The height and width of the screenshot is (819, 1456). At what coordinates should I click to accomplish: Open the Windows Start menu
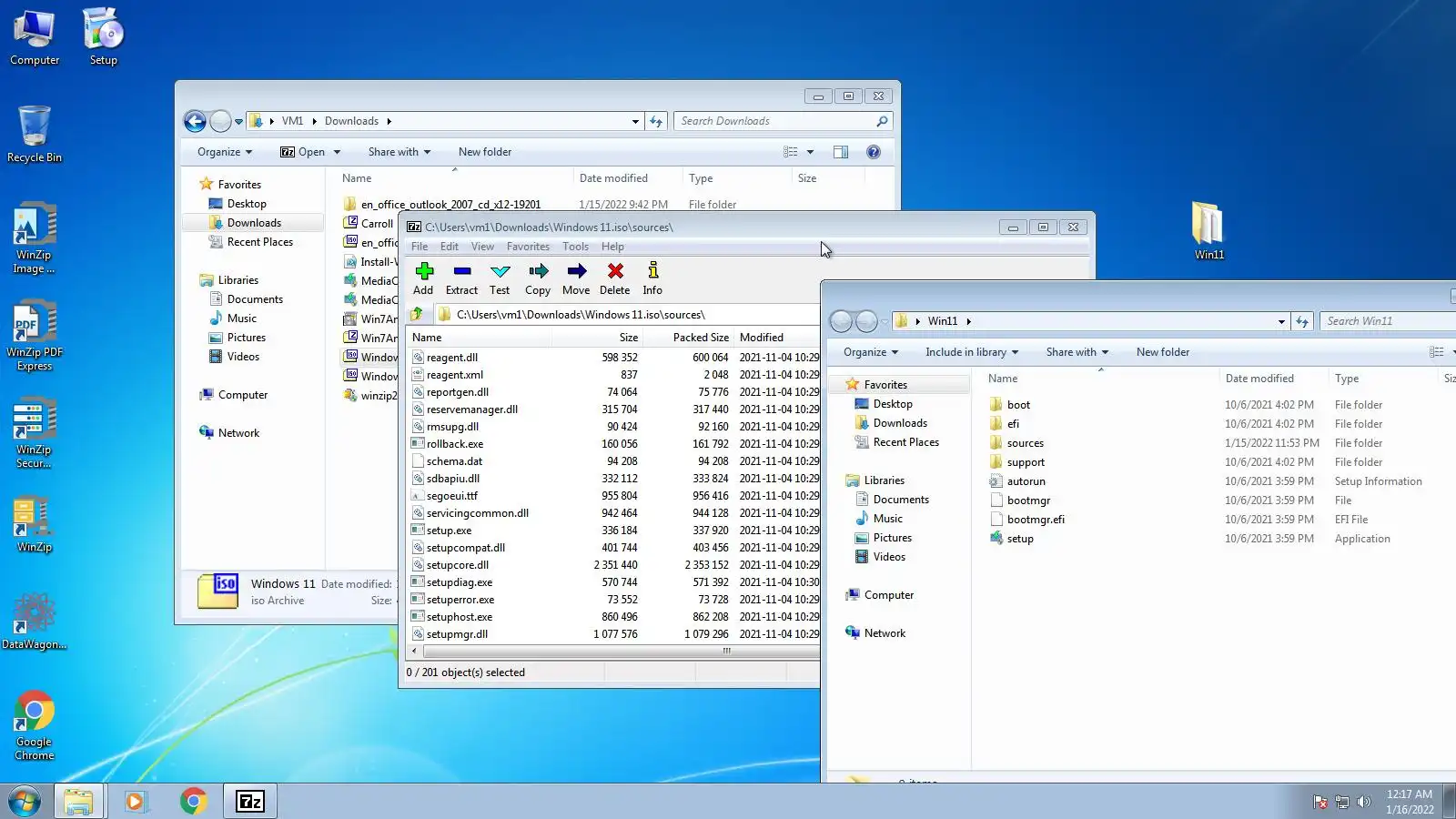[25, 802]
